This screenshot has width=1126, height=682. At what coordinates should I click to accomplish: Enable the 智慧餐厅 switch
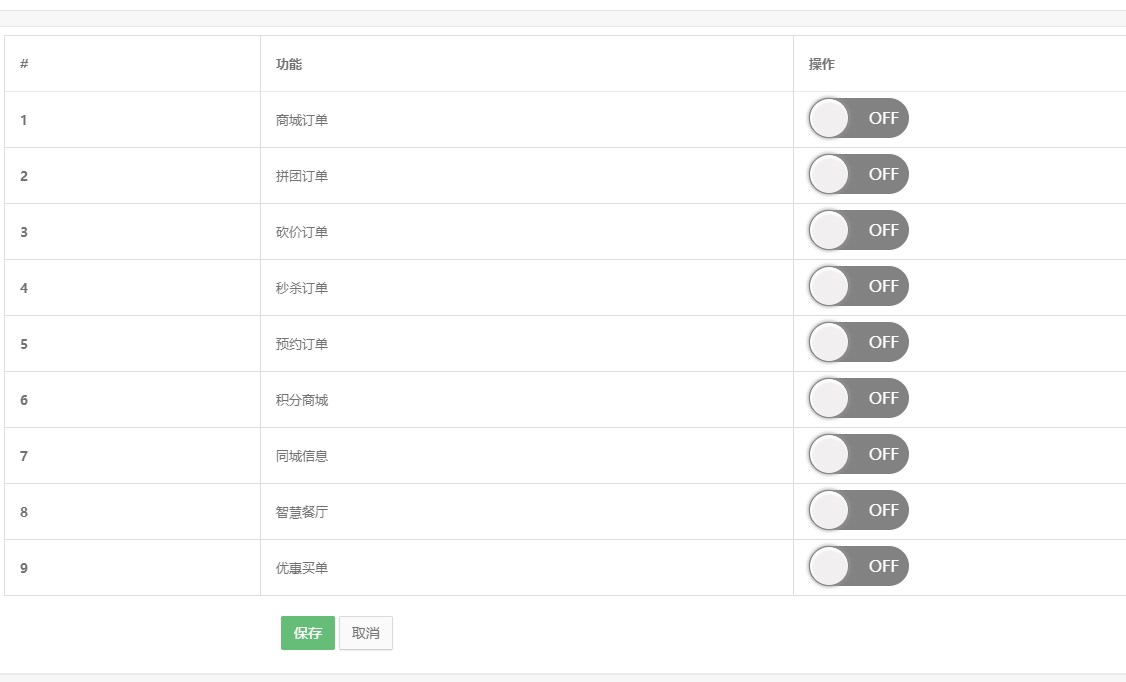[858, 511]
